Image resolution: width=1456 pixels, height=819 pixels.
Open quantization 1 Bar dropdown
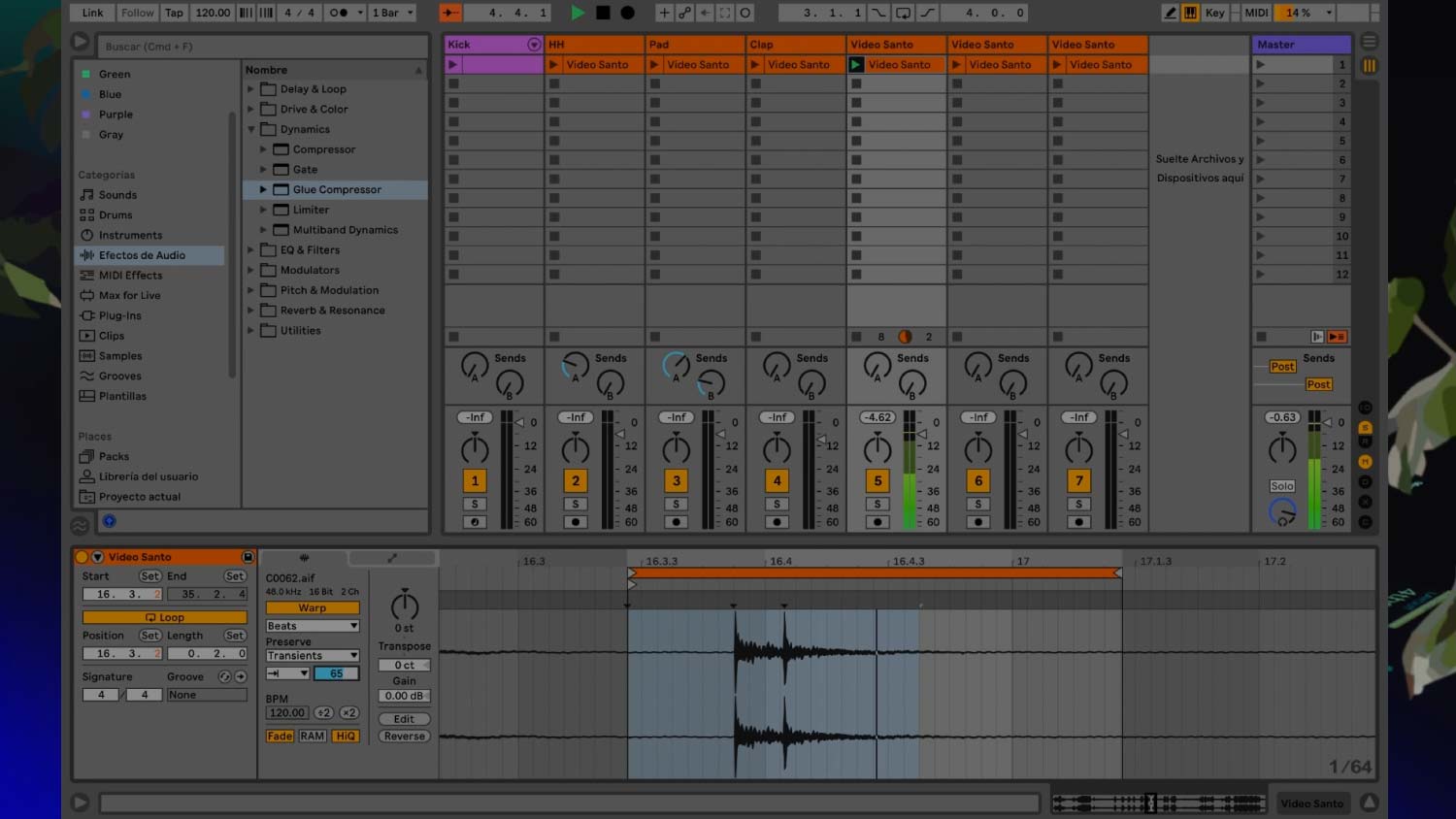point(393,13)
